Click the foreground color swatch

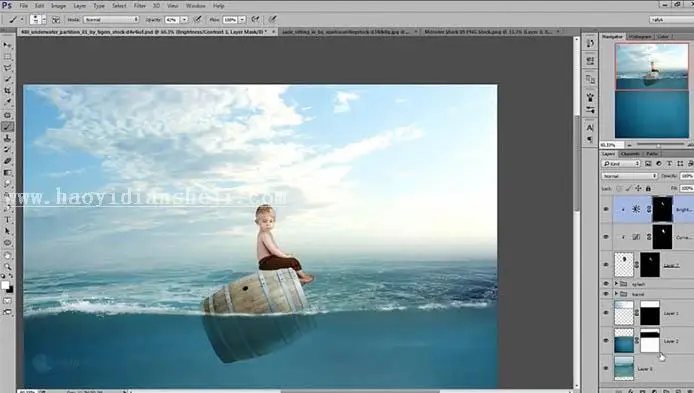click(x=5, y=285)
